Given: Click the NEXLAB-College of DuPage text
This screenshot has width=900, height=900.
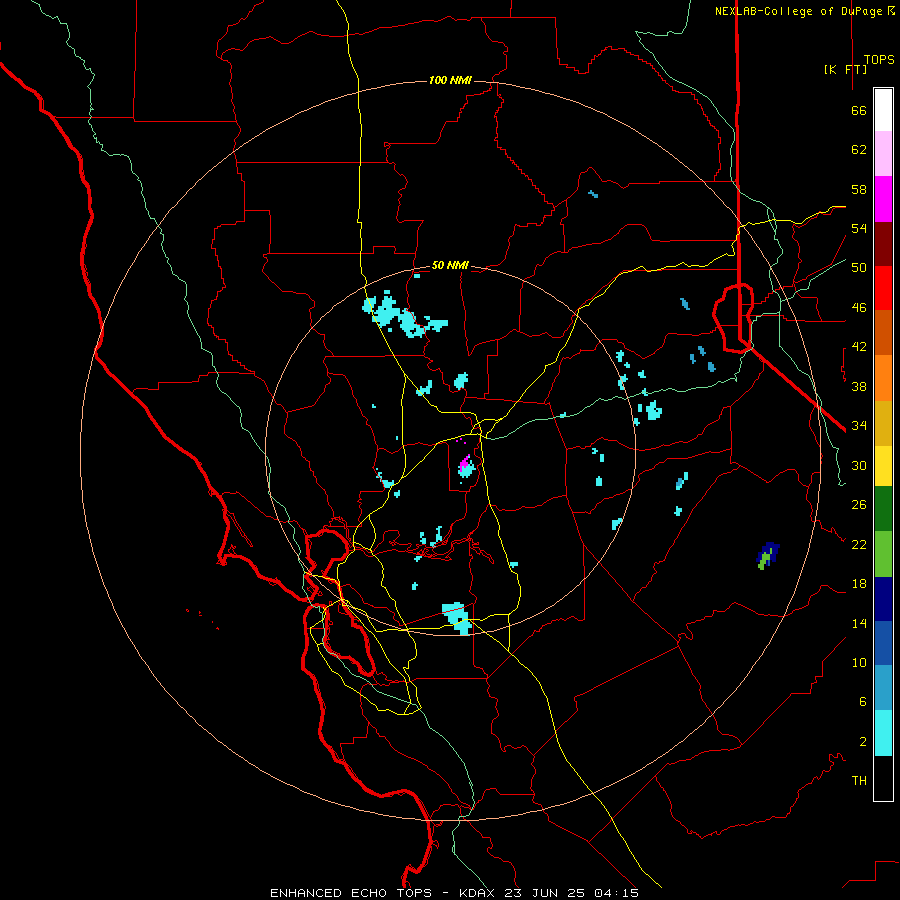Looking at the screenshot, I should [798, 11].
